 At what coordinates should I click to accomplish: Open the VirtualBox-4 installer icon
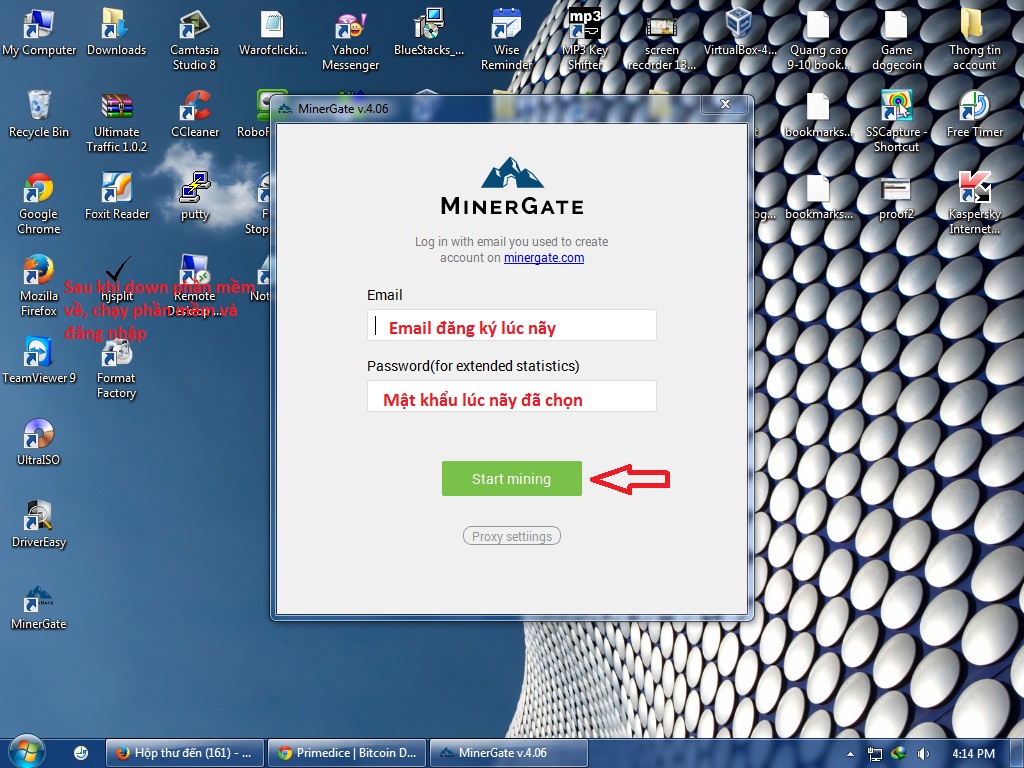point(740,33)
